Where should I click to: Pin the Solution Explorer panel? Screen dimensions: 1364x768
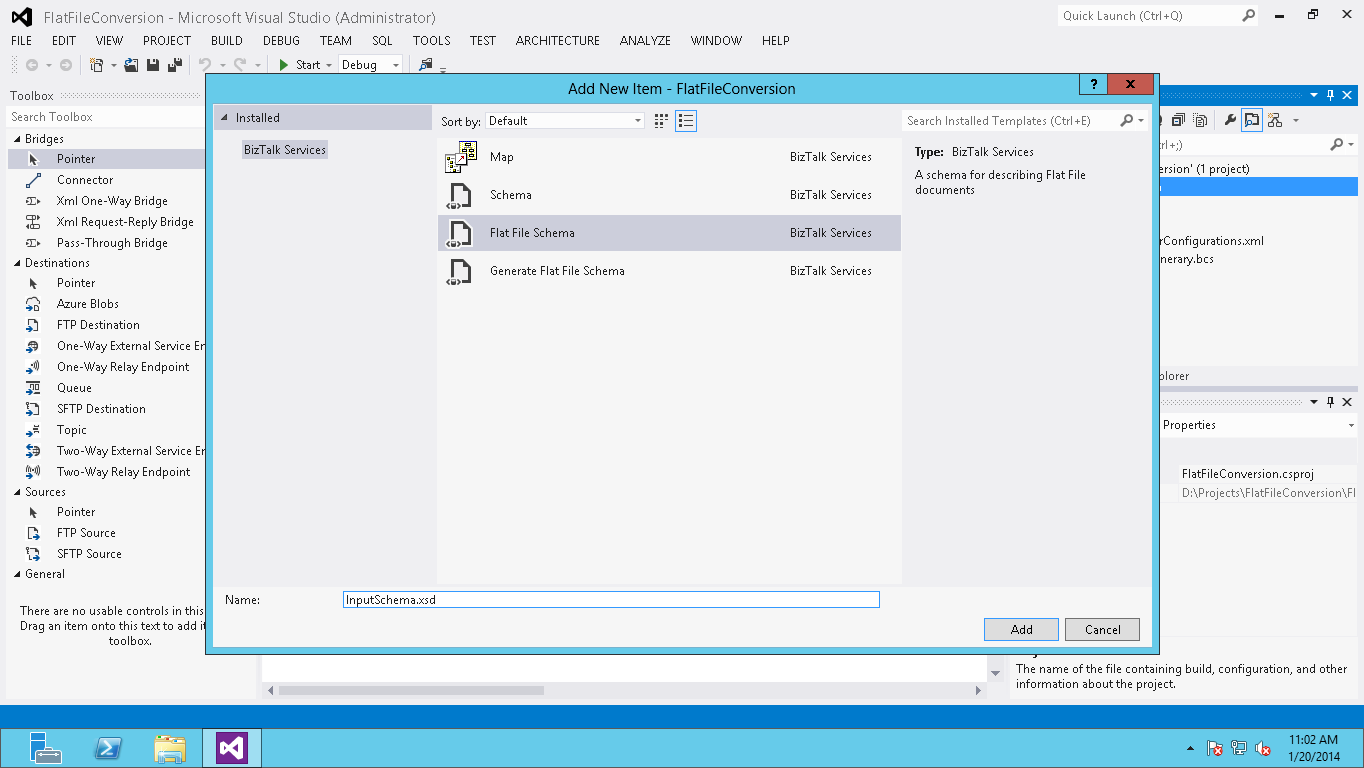(1330, 95)
